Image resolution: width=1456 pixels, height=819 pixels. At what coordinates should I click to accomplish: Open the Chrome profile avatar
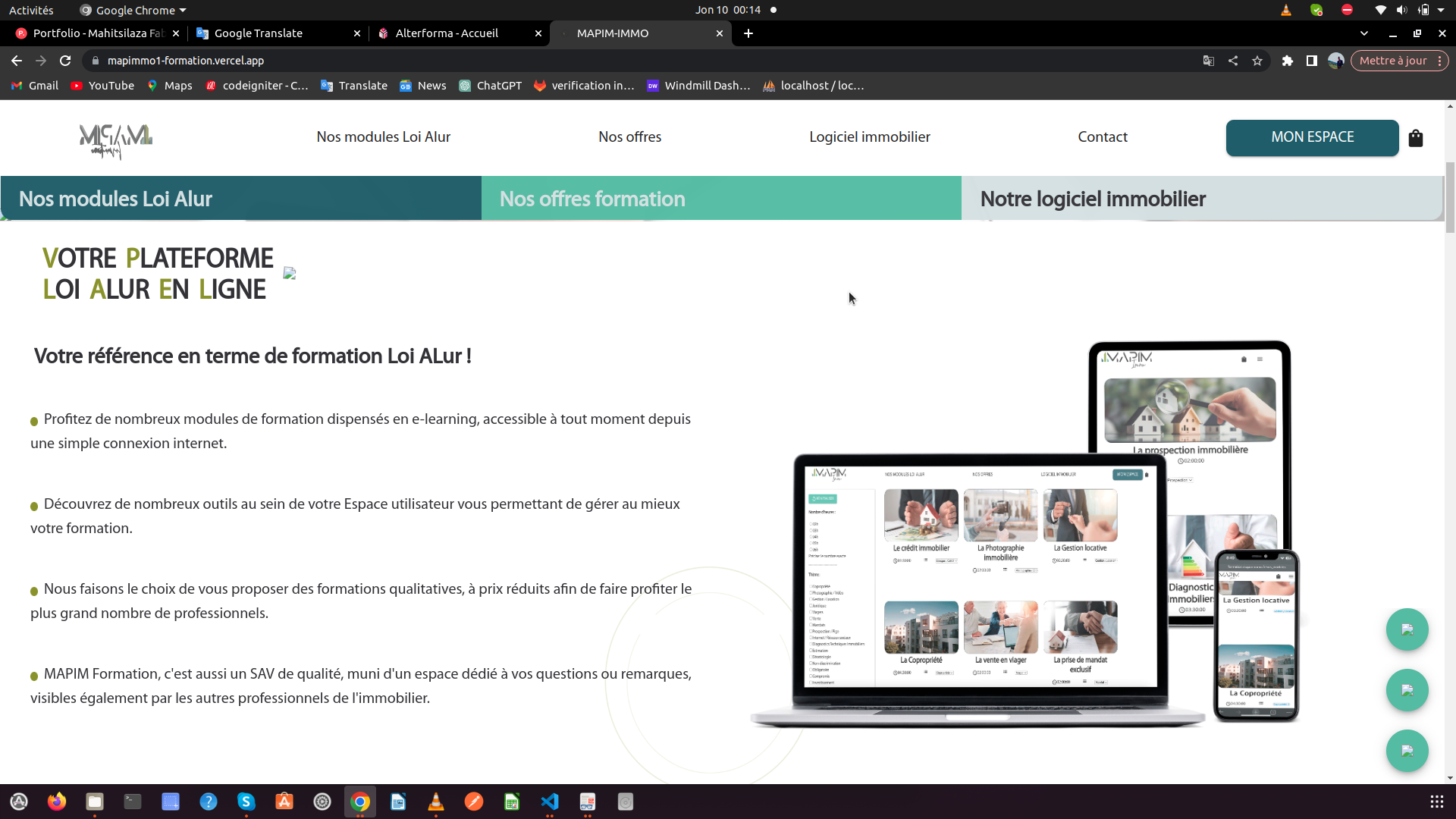coord(1336,61)
